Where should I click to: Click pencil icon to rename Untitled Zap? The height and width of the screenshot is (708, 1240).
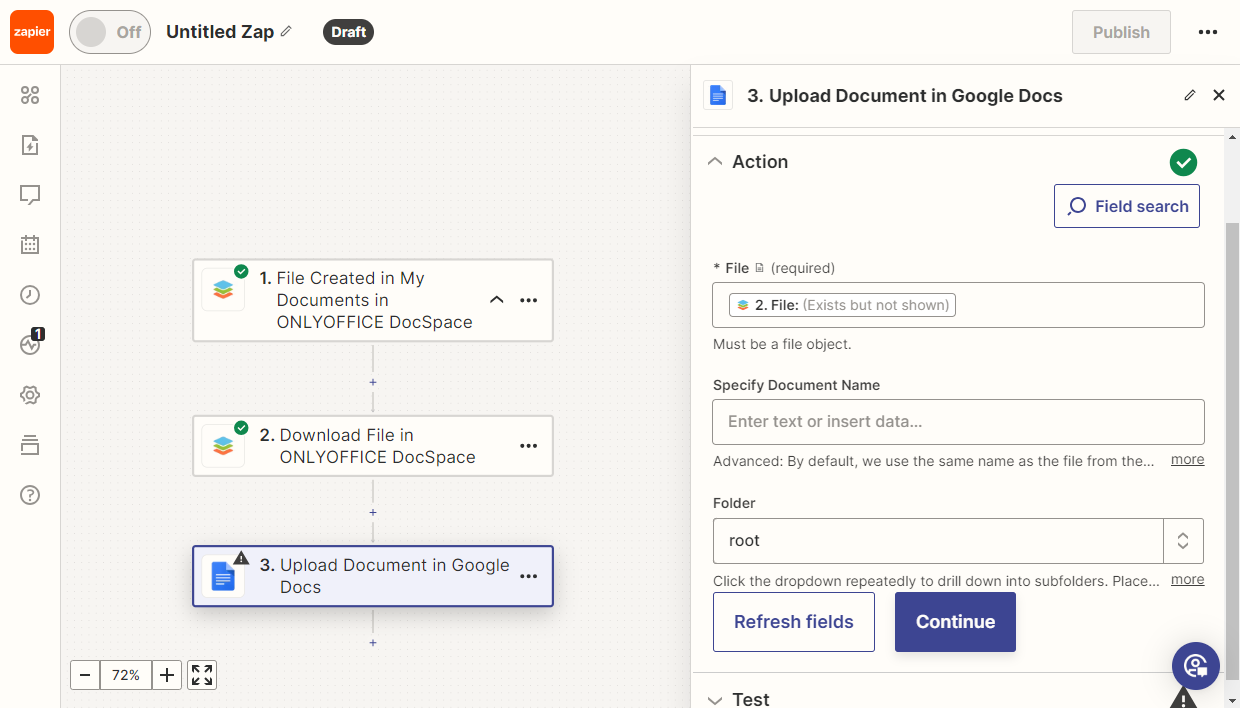click(286, 32)
